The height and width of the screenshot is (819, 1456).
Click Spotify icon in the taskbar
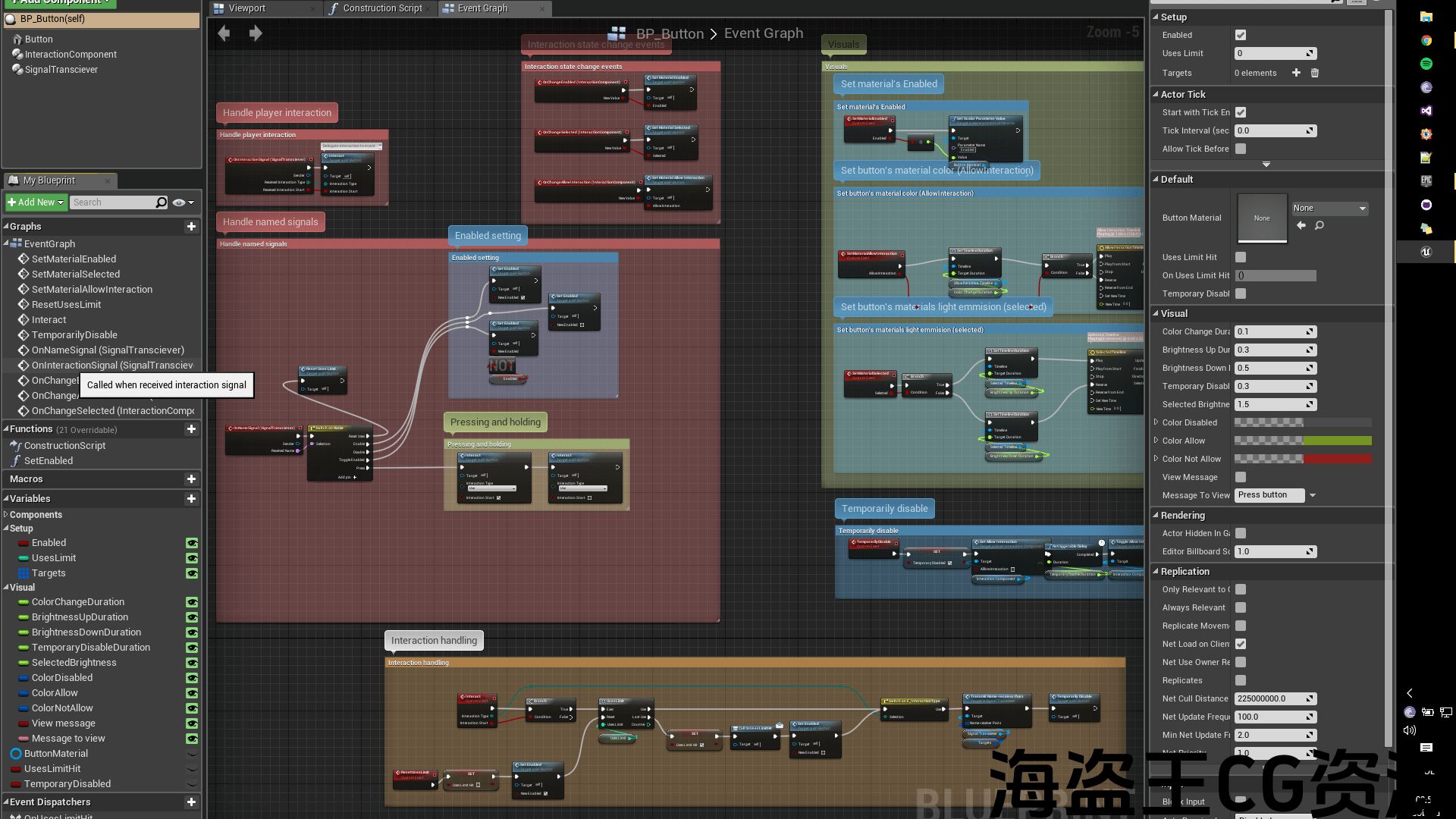click(x=1426, y=64)
